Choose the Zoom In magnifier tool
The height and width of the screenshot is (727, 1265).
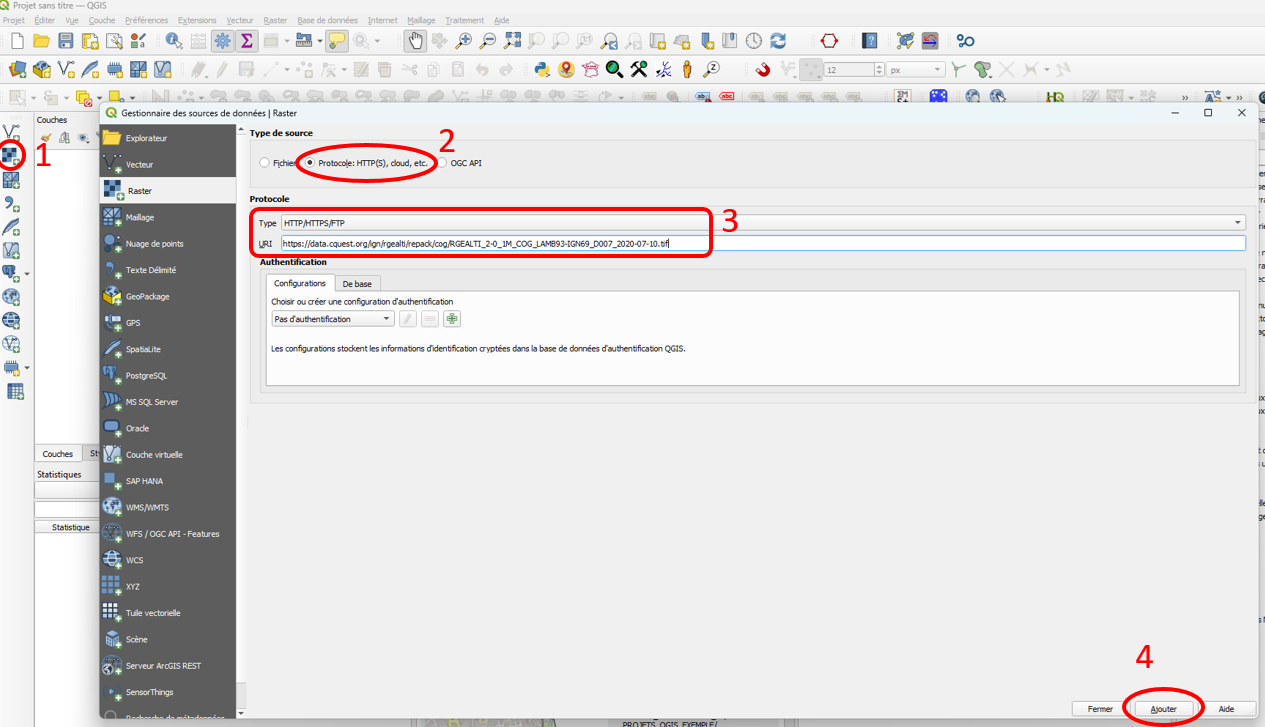pos(464,41)
